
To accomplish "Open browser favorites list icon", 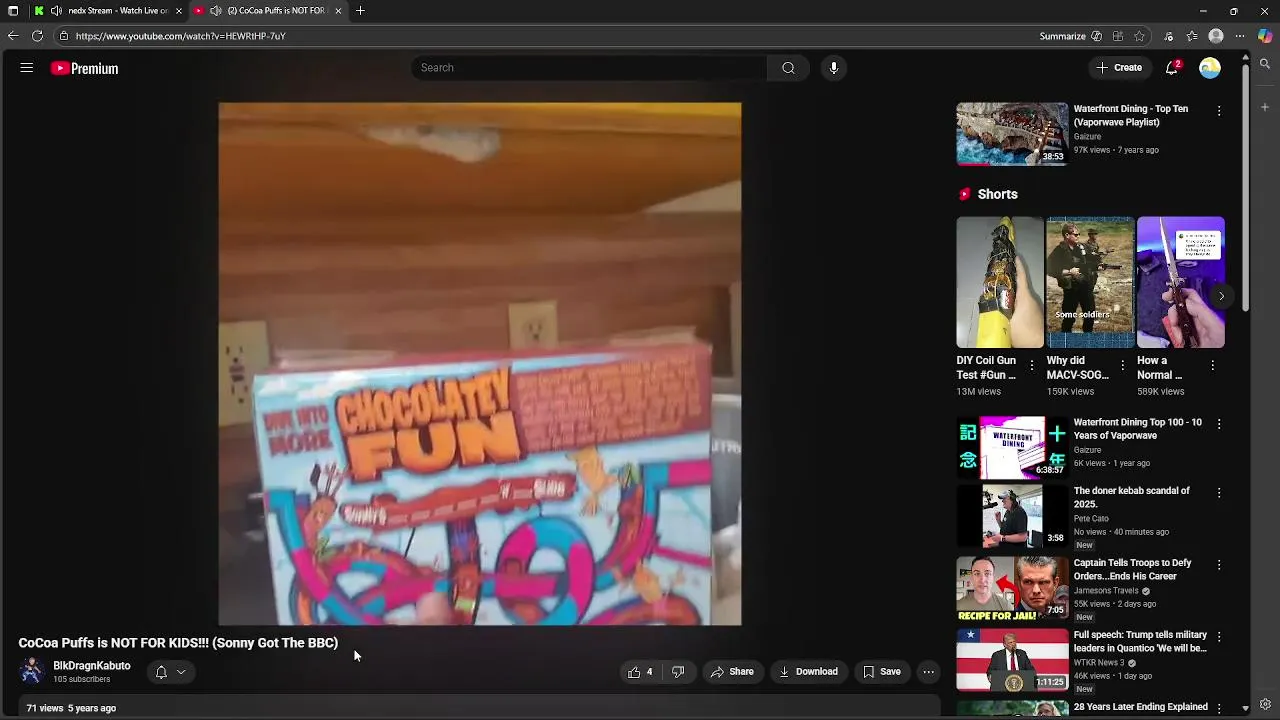I will [1192, 36].
